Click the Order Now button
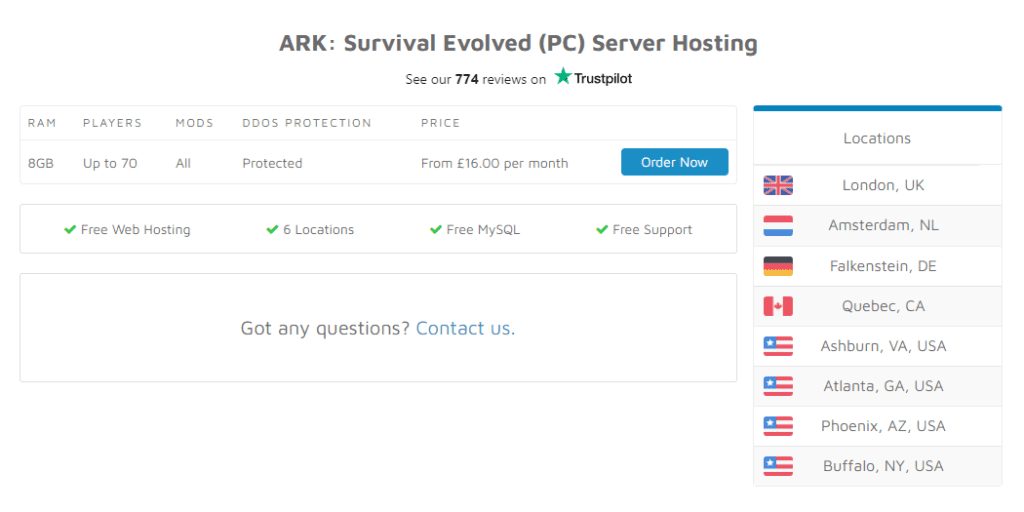 pyautogui.click(x=674, y=162)
